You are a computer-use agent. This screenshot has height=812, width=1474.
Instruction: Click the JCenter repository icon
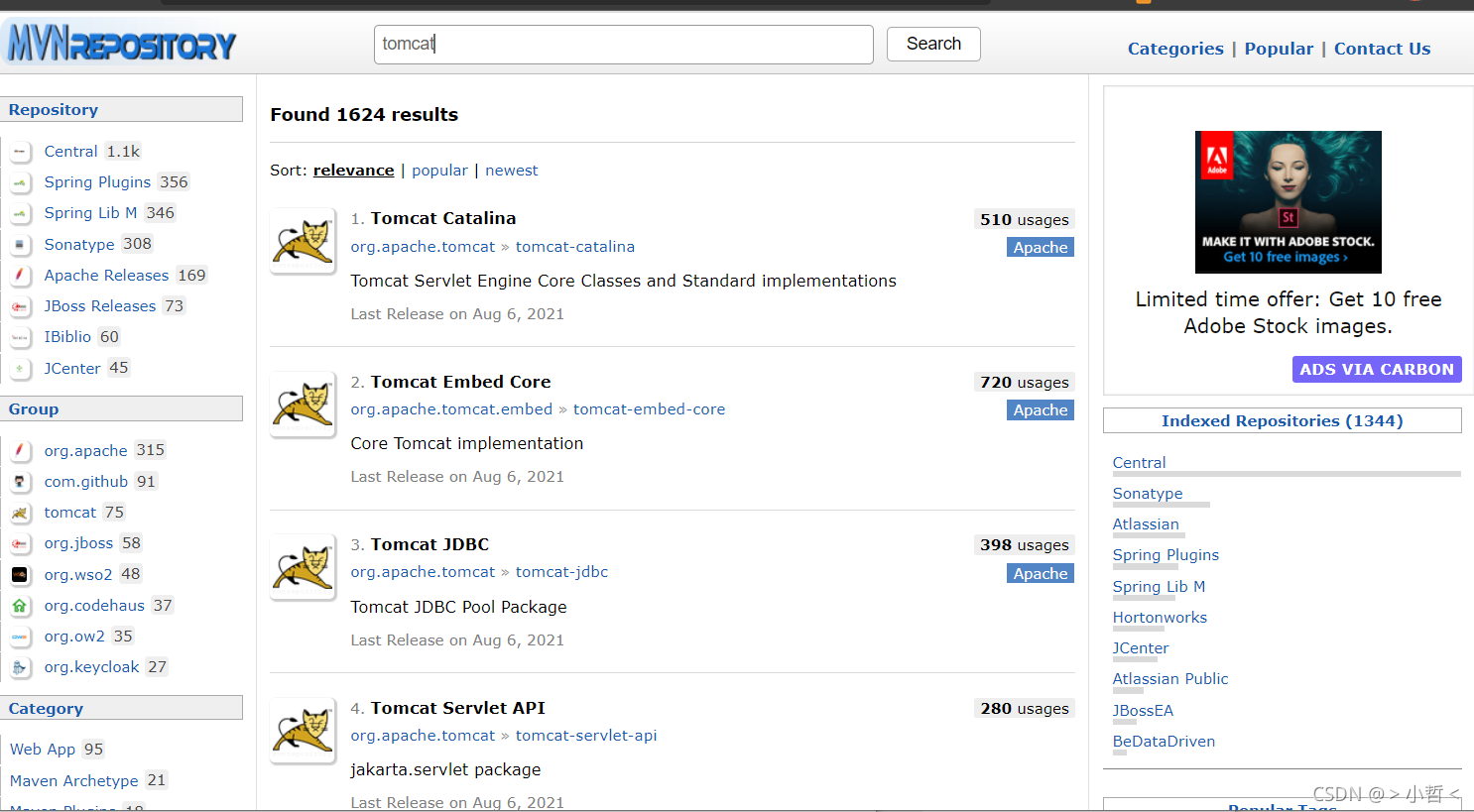[20, 368]
